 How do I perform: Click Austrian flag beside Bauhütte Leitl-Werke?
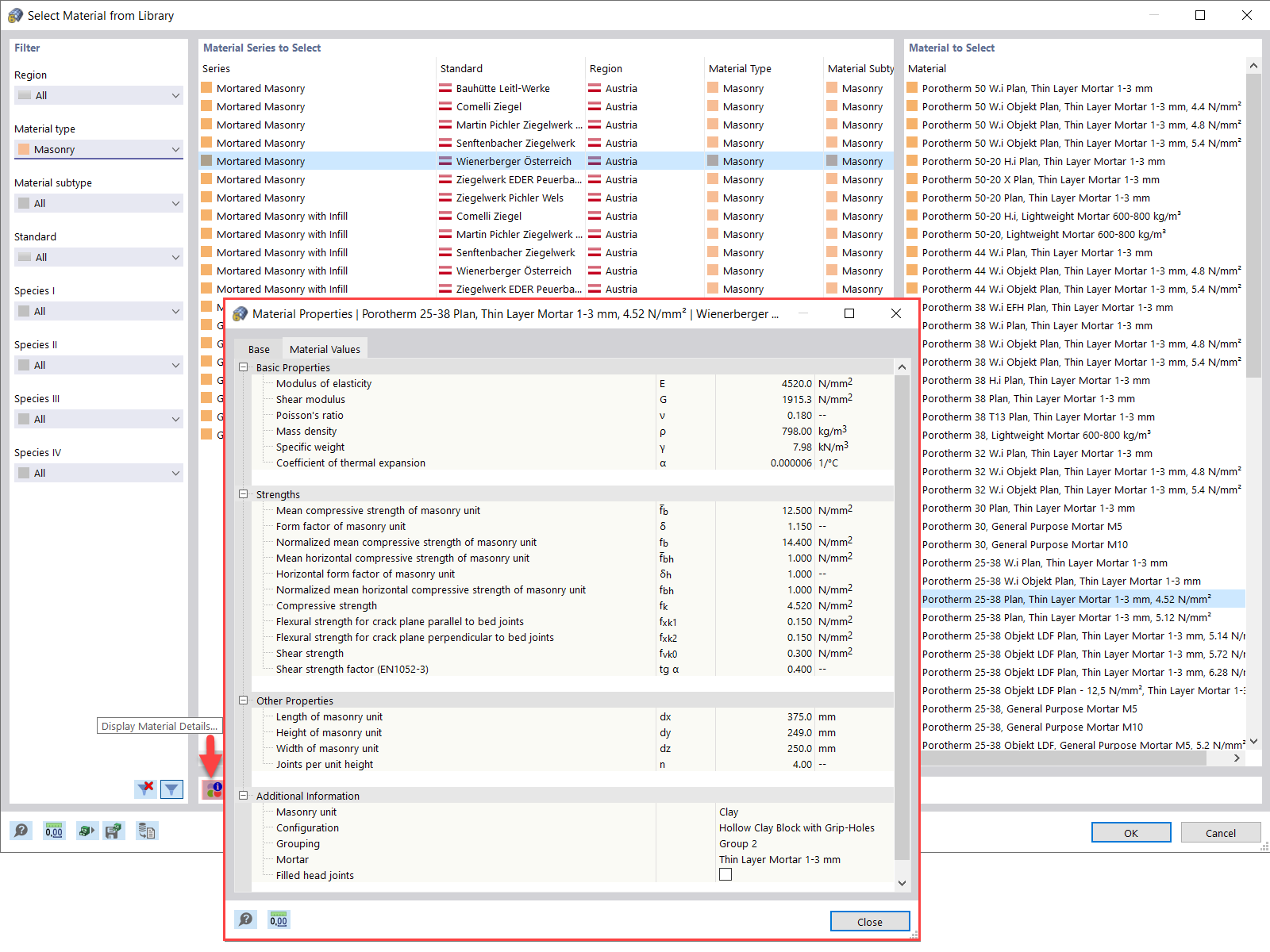point(445,88)
